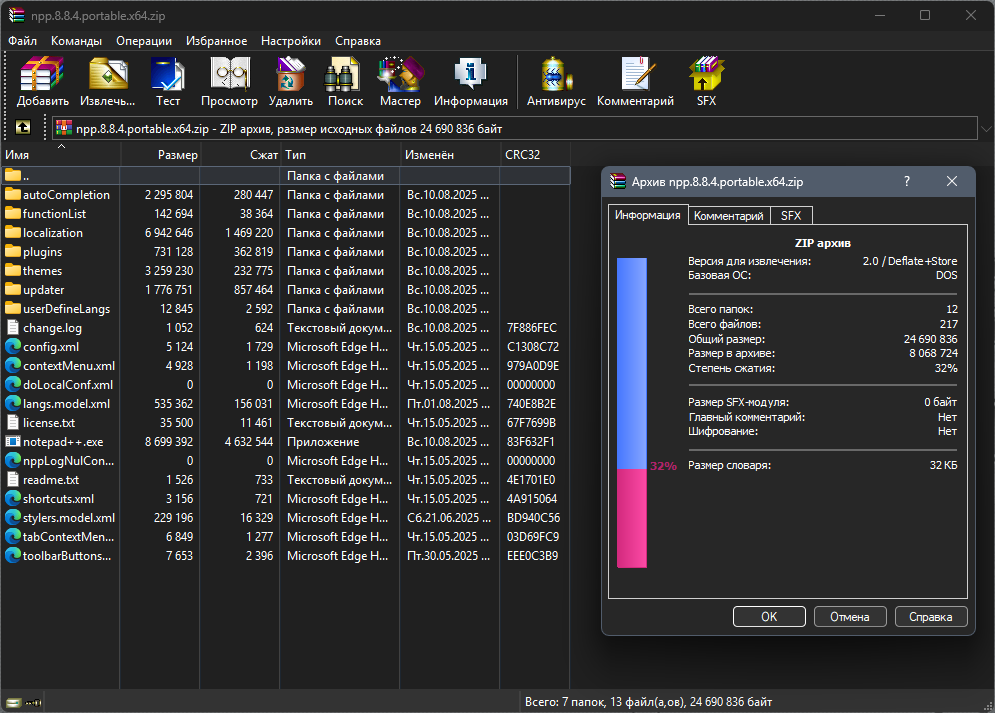Go up one folder level arrow

[x=23, y=128]
